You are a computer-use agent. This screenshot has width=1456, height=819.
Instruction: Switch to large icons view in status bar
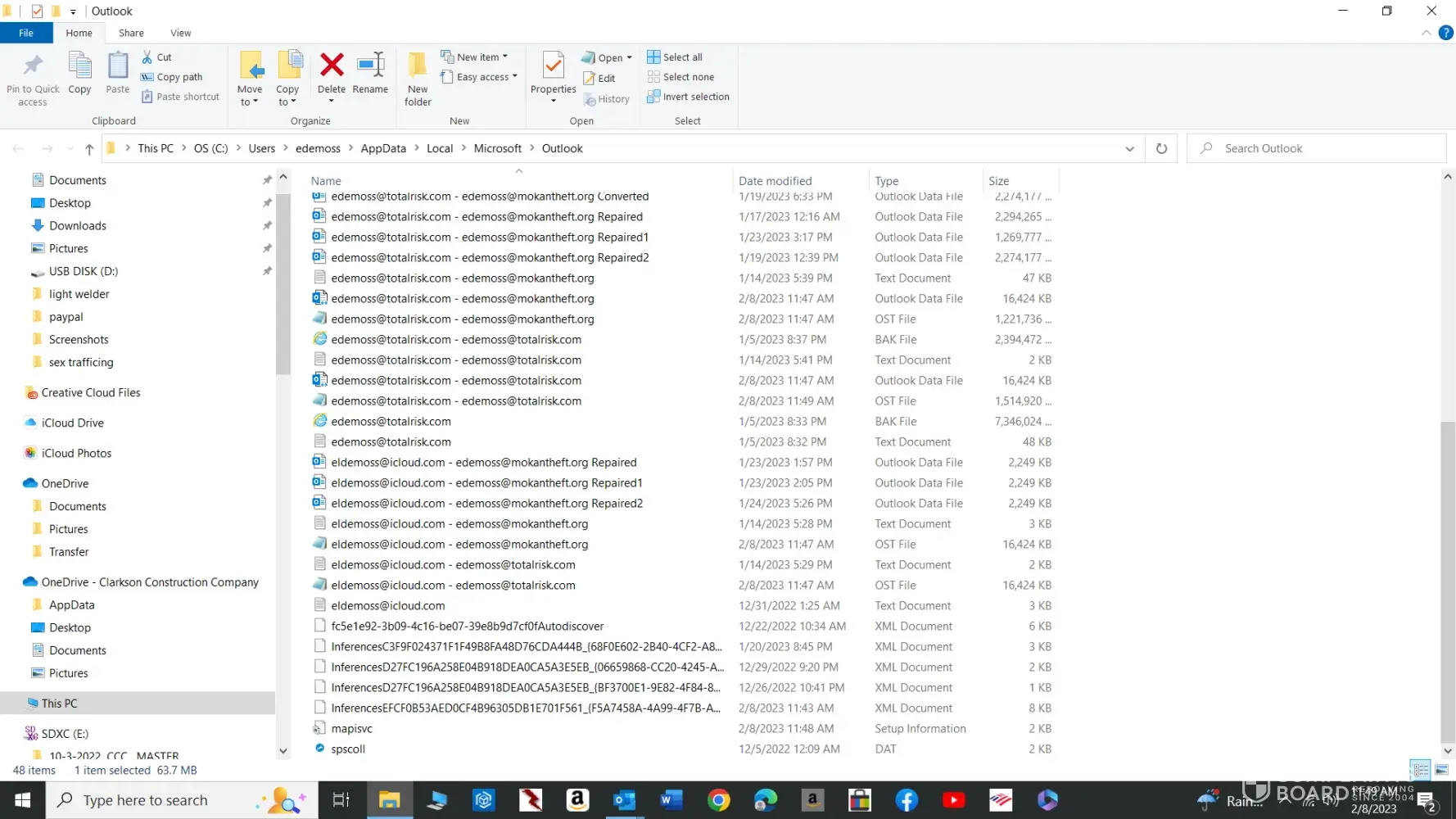click(1442, 770)
